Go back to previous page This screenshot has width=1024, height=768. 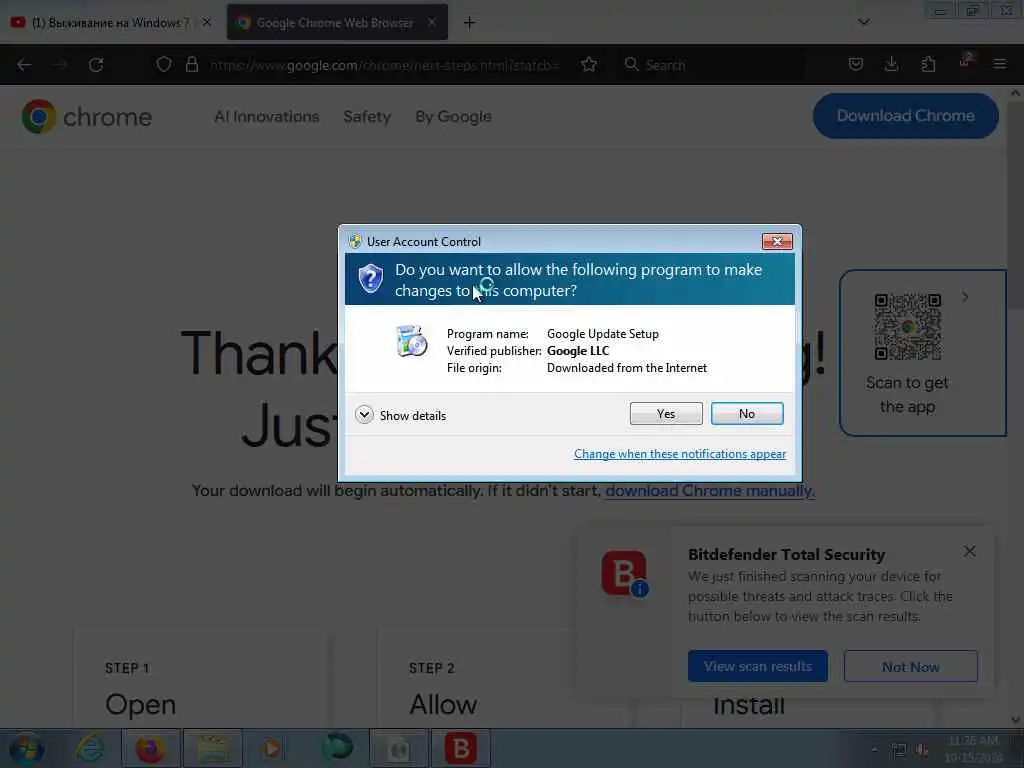click(24, 65)
